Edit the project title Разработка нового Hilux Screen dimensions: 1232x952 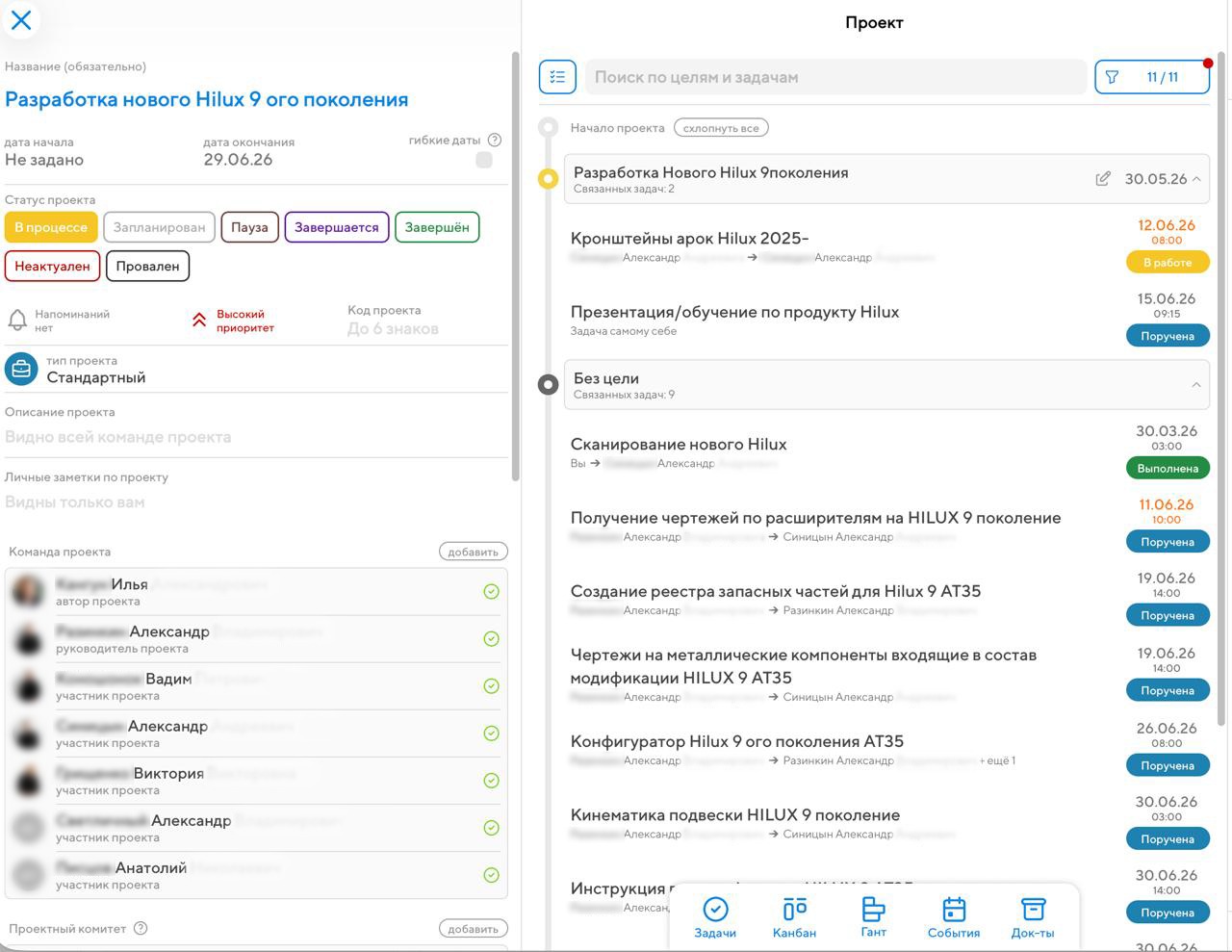[x=207, y=99]
